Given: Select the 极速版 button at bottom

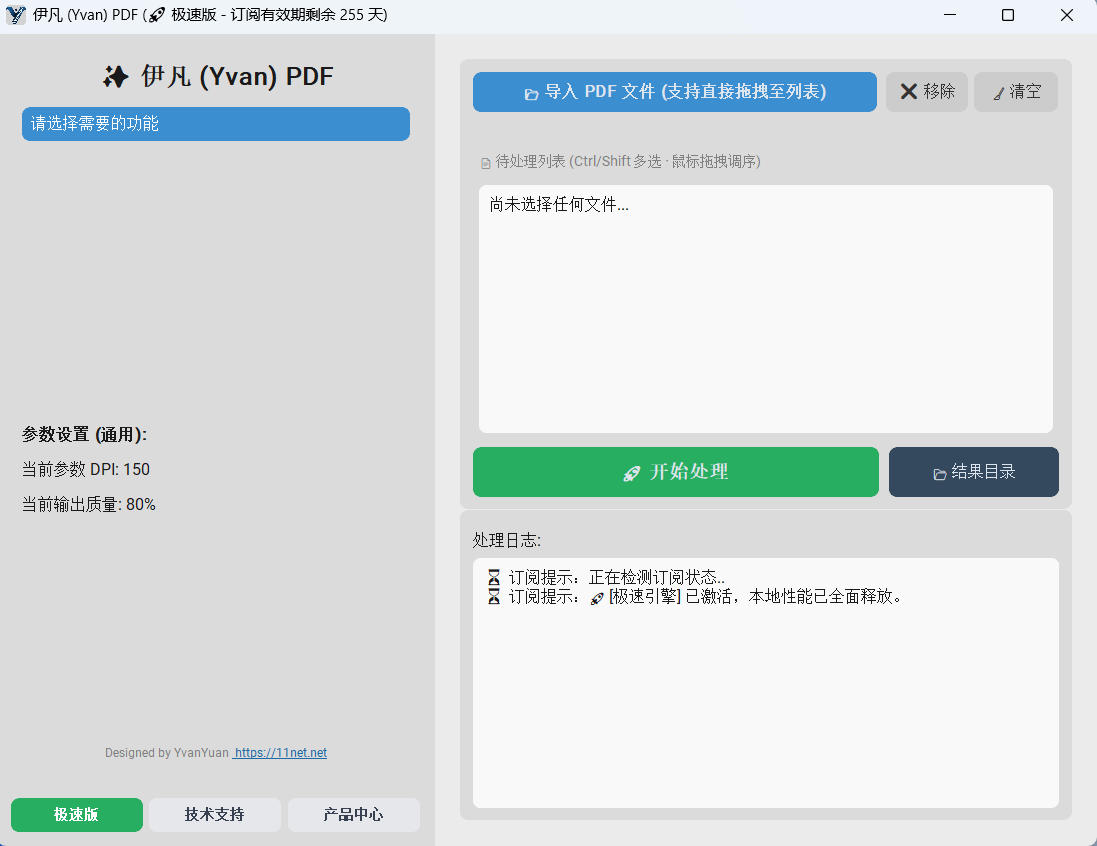Looking at the screenshot, I should pos(77,815).
